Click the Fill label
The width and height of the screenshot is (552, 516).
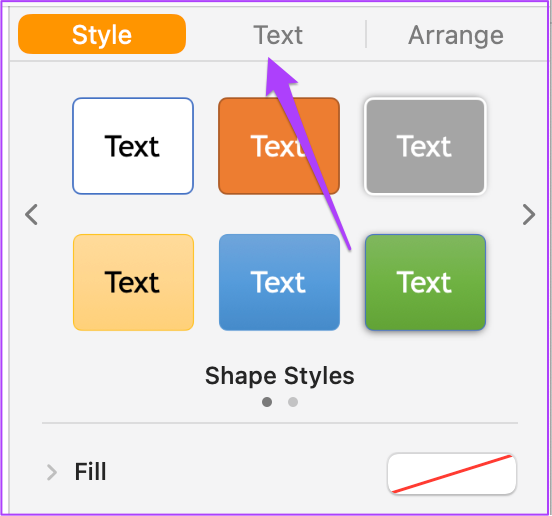90,472
